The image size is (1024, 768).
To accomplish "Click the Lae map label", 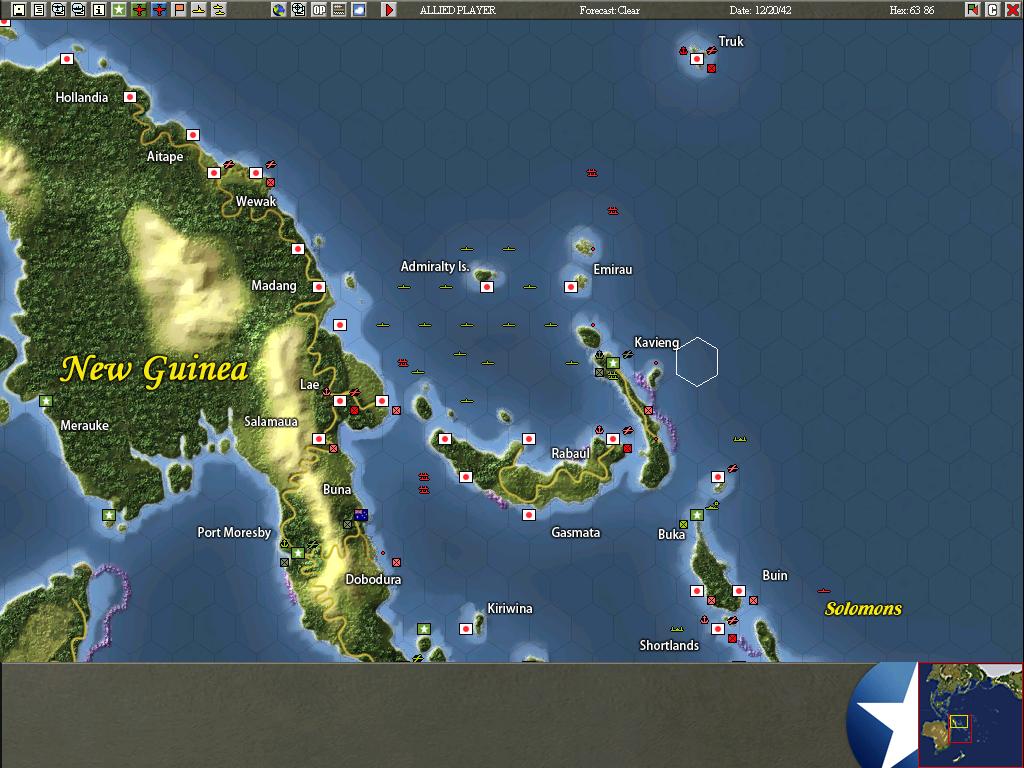I will point(310,384).
